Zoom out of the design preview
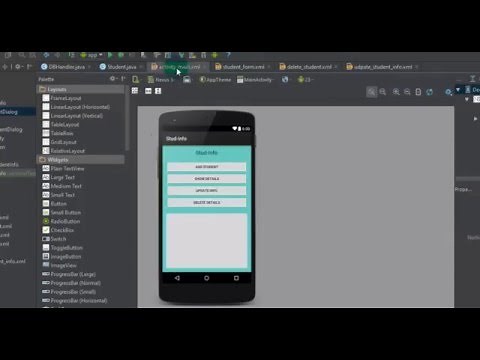Image resolution: width=480 pixels, height=360 pixels. (x=407, y=92)
